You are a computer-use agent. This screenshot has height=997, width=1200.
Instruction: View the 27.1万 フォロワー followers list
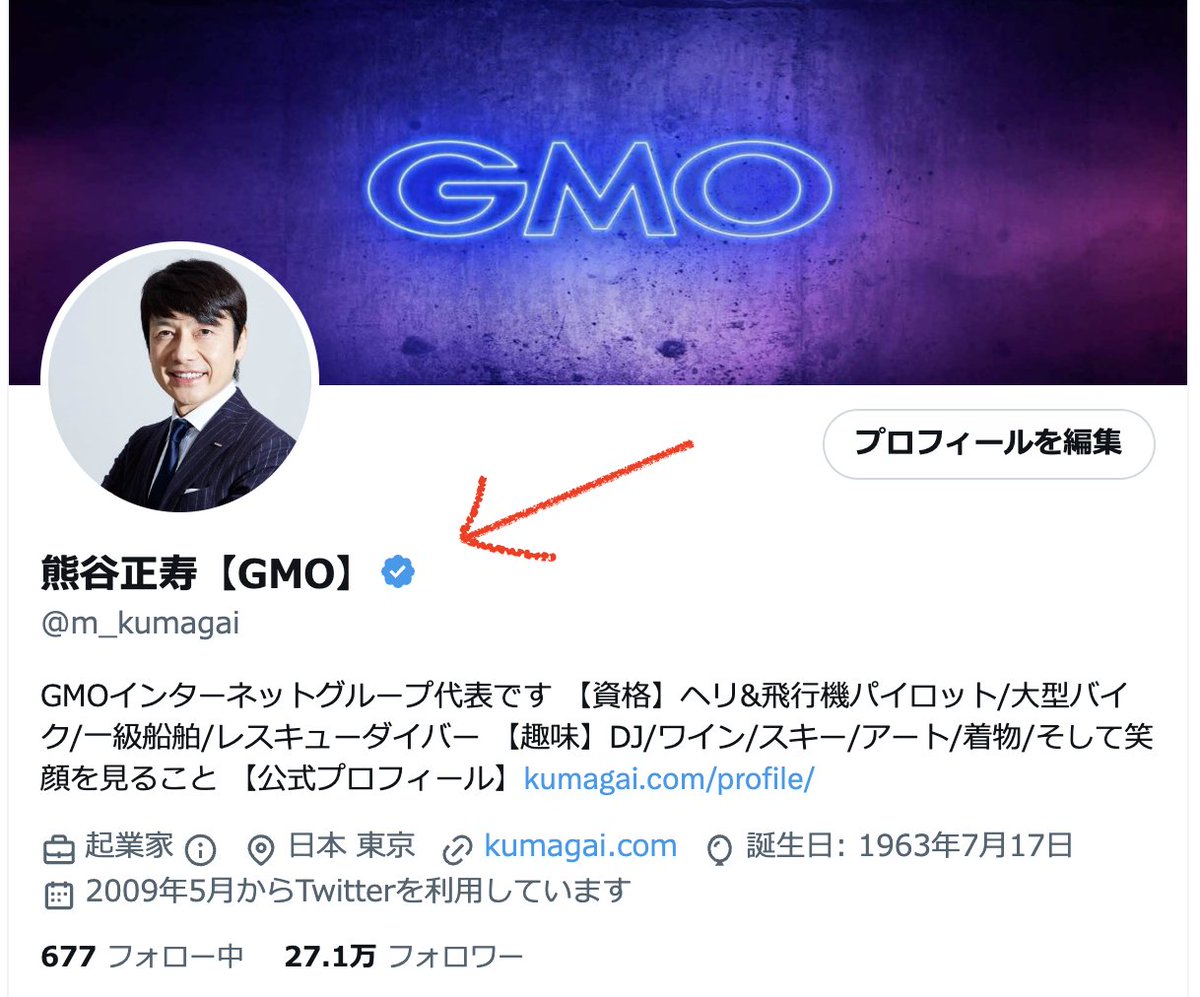click(404, 957)
